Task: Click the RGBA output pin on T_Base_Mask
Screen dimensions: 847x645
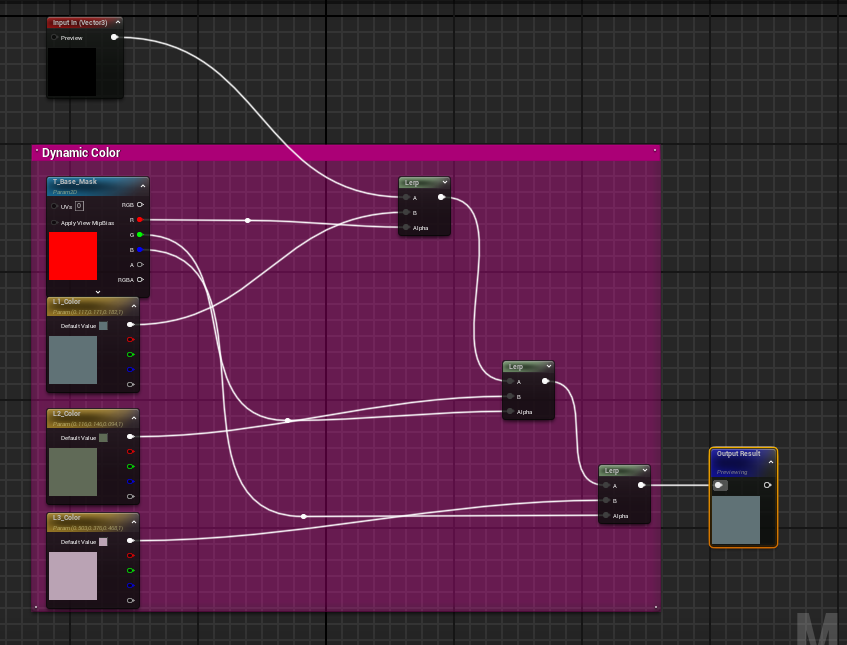Action: [140, 279]
